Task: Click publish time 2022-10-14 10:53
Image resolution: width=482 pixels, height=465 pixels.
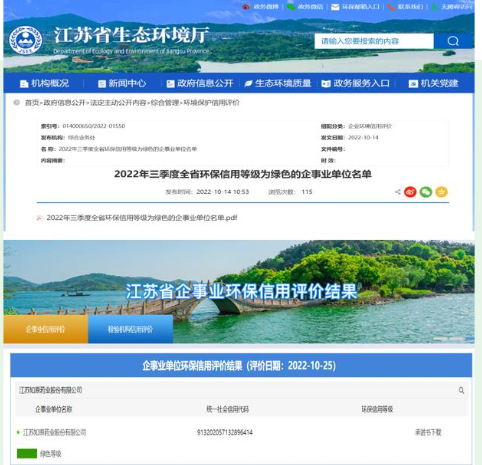Action: (x=222, y=192)
